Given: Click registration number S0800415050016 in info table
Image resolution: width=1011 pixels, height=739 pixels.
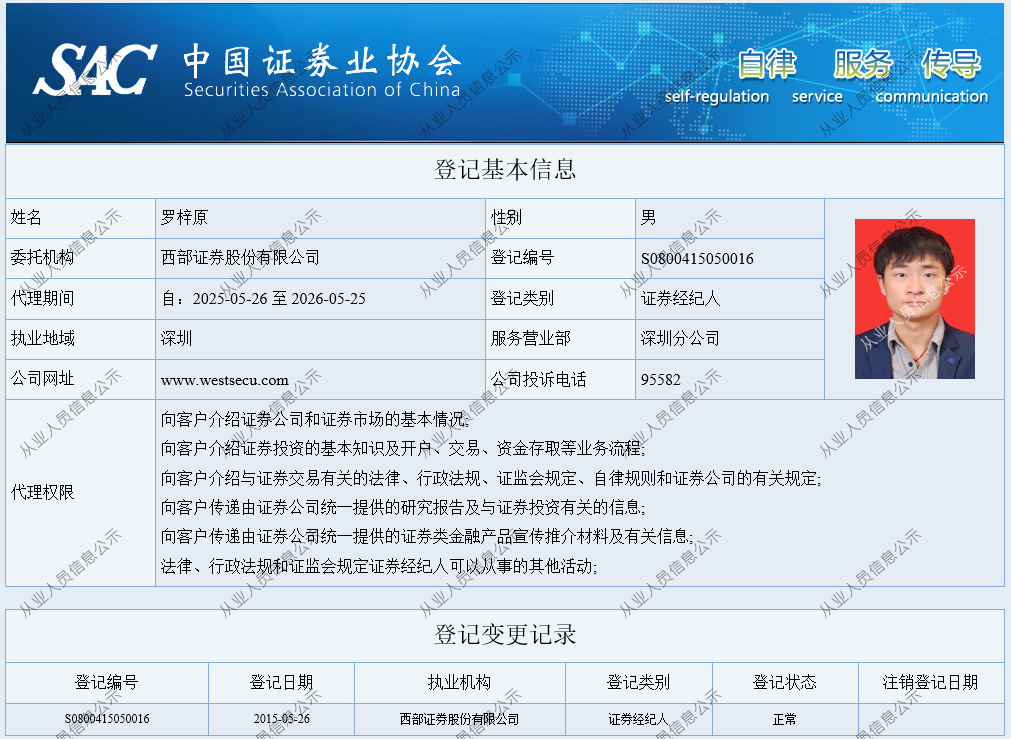Looking at the screenshot, I should click(x=697, y=259).
